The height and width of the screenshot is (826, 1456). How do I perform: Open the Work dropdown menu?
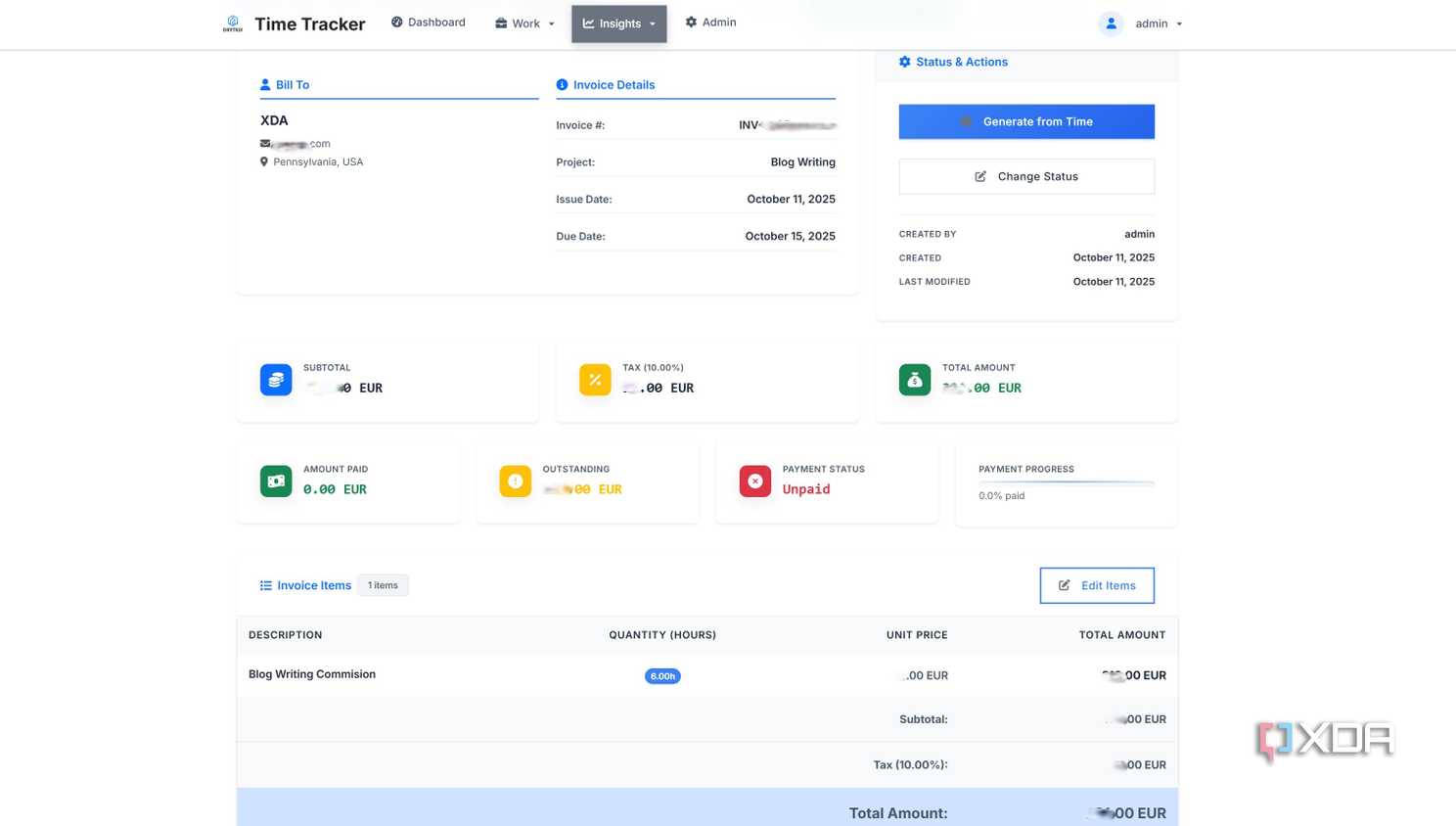pos(524,23)
